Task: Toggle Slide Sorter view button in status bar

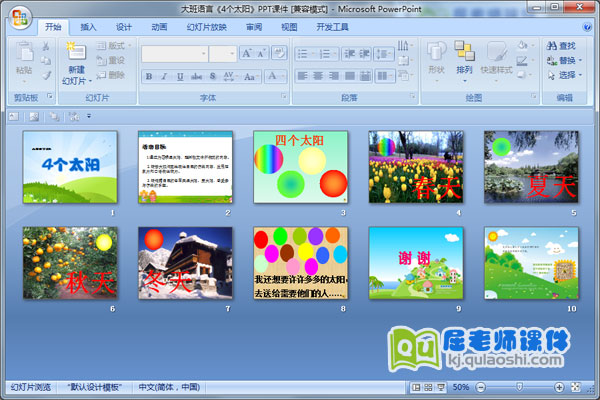Action: click(x=428, y=386)
